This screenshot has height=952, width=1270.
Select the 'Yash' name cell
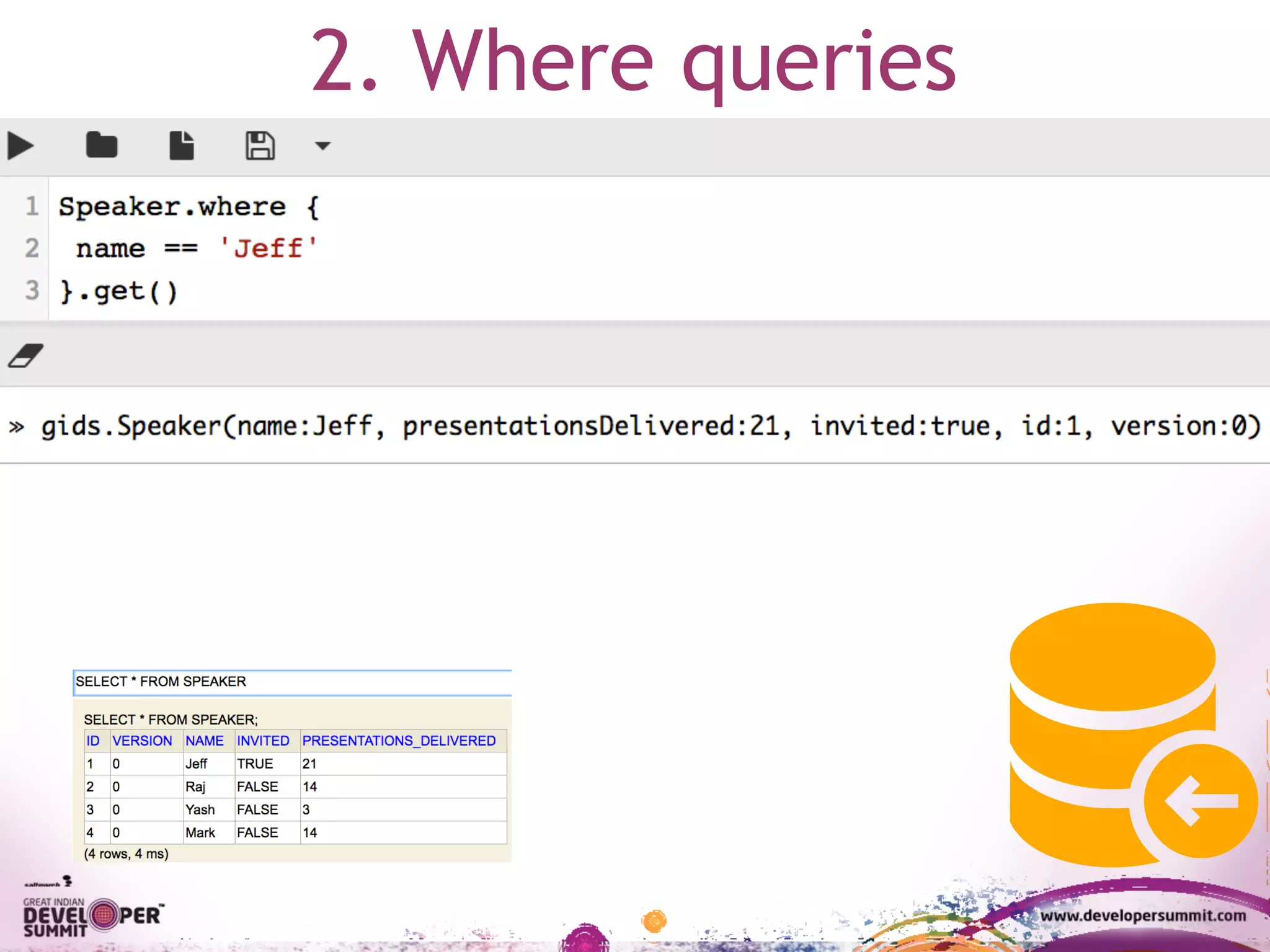(209, 809)
